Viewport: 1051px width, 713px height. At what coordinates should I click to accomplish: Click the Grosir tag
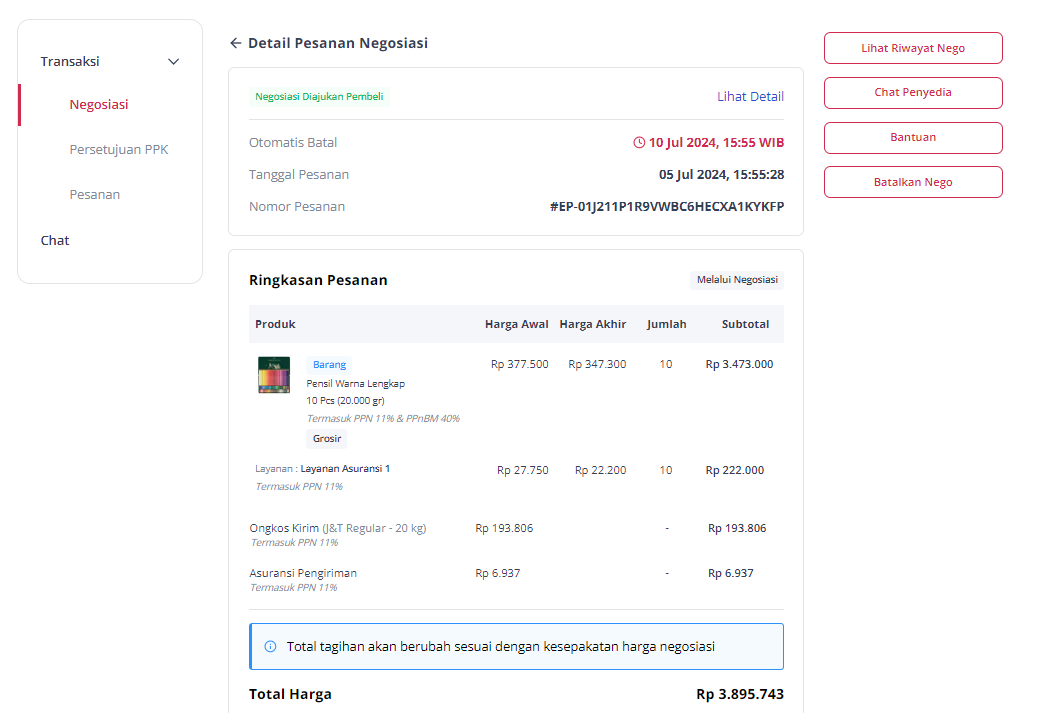[327, 438]
